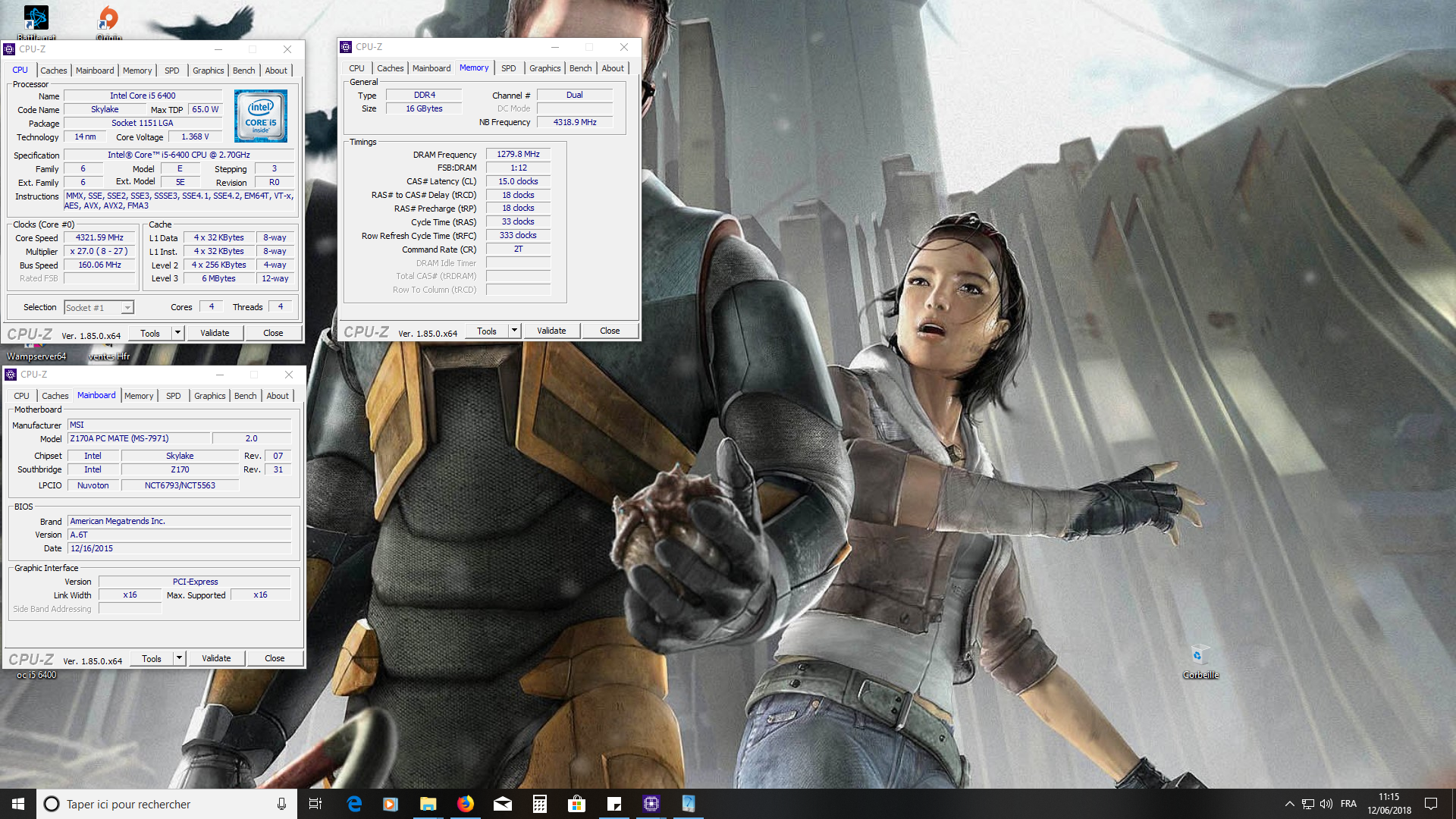Screen dimensions: 1456x819
Task: Click the Tools button in the CPU tab window
Action: pyautogui.click(x=150, y=333)
